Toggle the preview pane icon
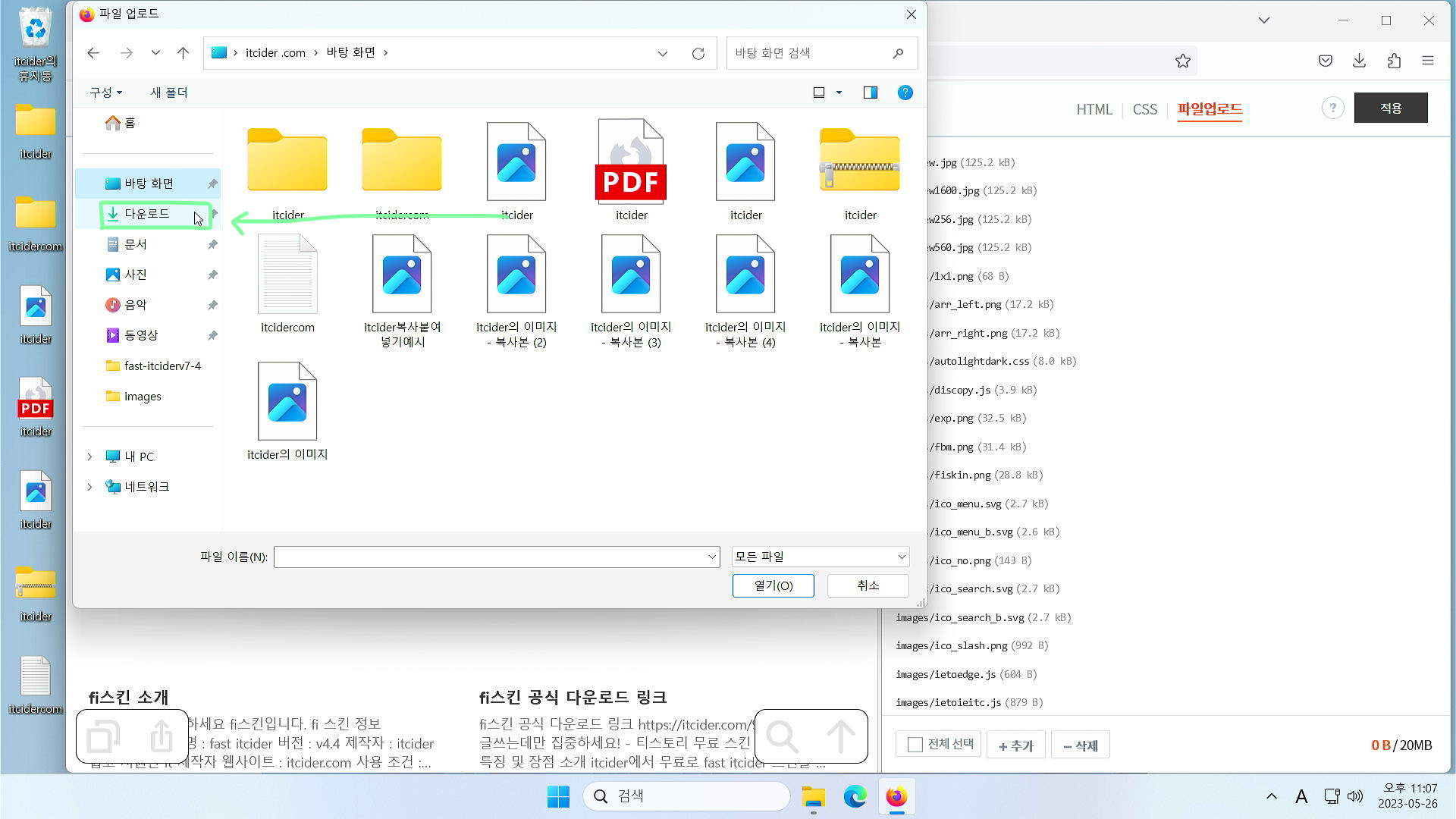1456x819 pixels. 870,93
